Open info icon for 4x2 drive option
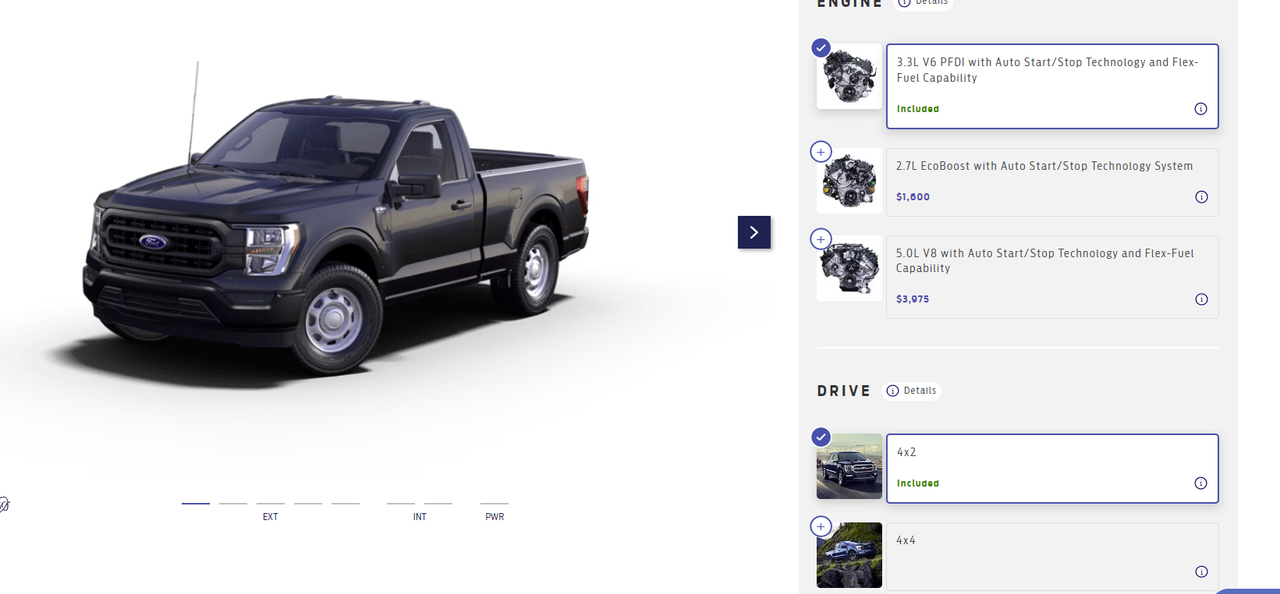The image size is (1280, 594). coord(1201,483)
